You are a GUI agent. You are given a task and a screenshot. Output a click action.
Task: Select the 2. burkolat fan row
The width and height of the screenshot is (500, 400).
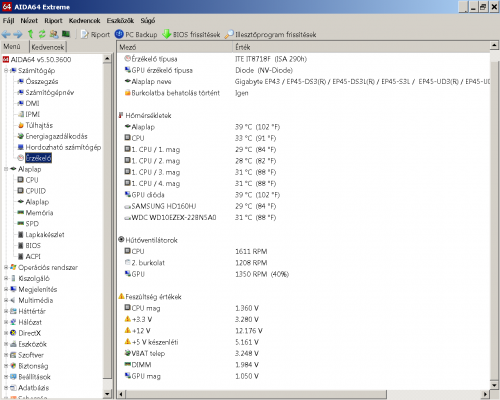(x=303, y=263)
